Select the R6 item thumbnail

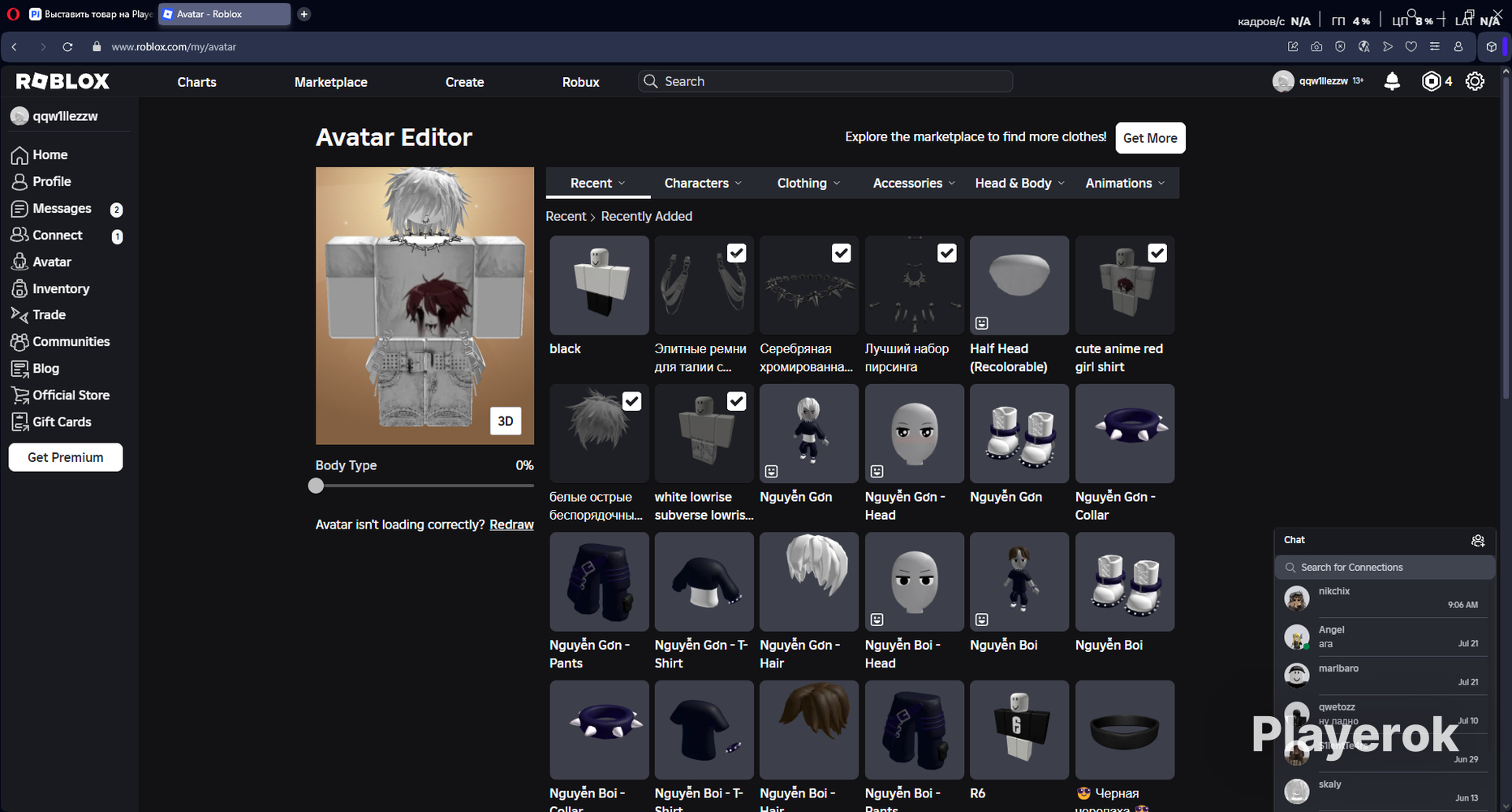[1019, 730]
